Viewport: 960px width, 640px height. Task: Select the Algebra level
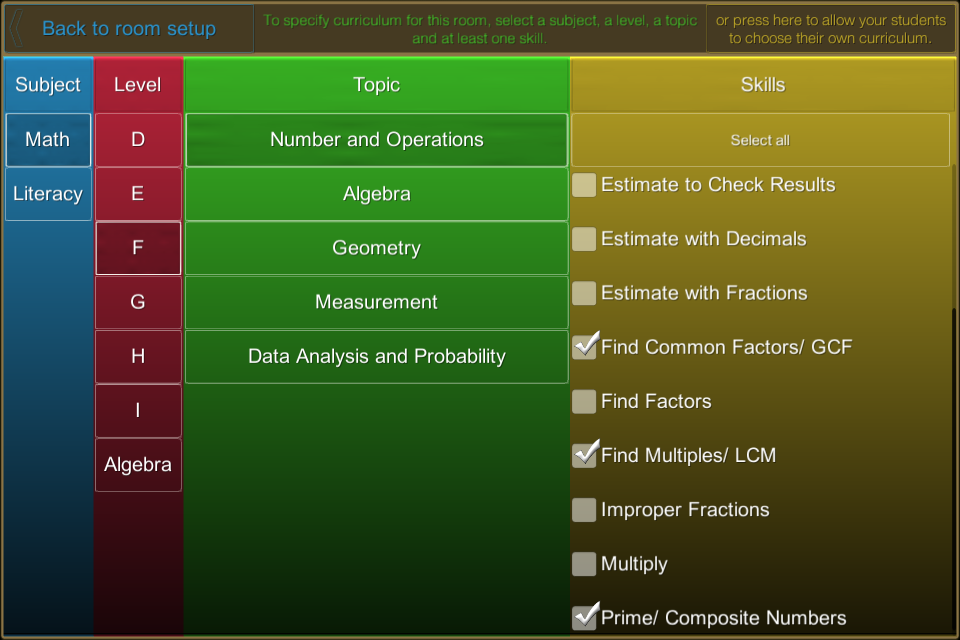[x=138, y=465]
